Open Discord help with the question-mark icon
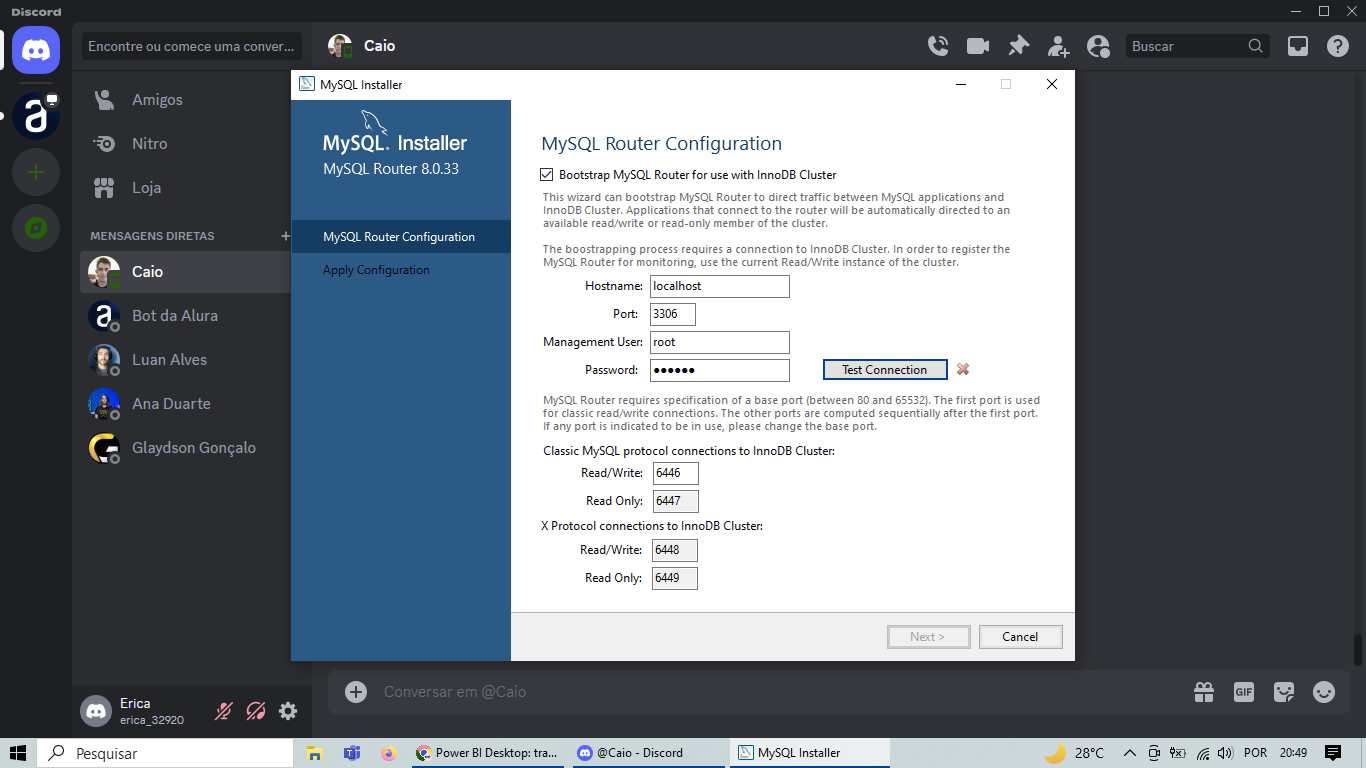This screenshot has width=1366, height=768. tap(1337, 46)
